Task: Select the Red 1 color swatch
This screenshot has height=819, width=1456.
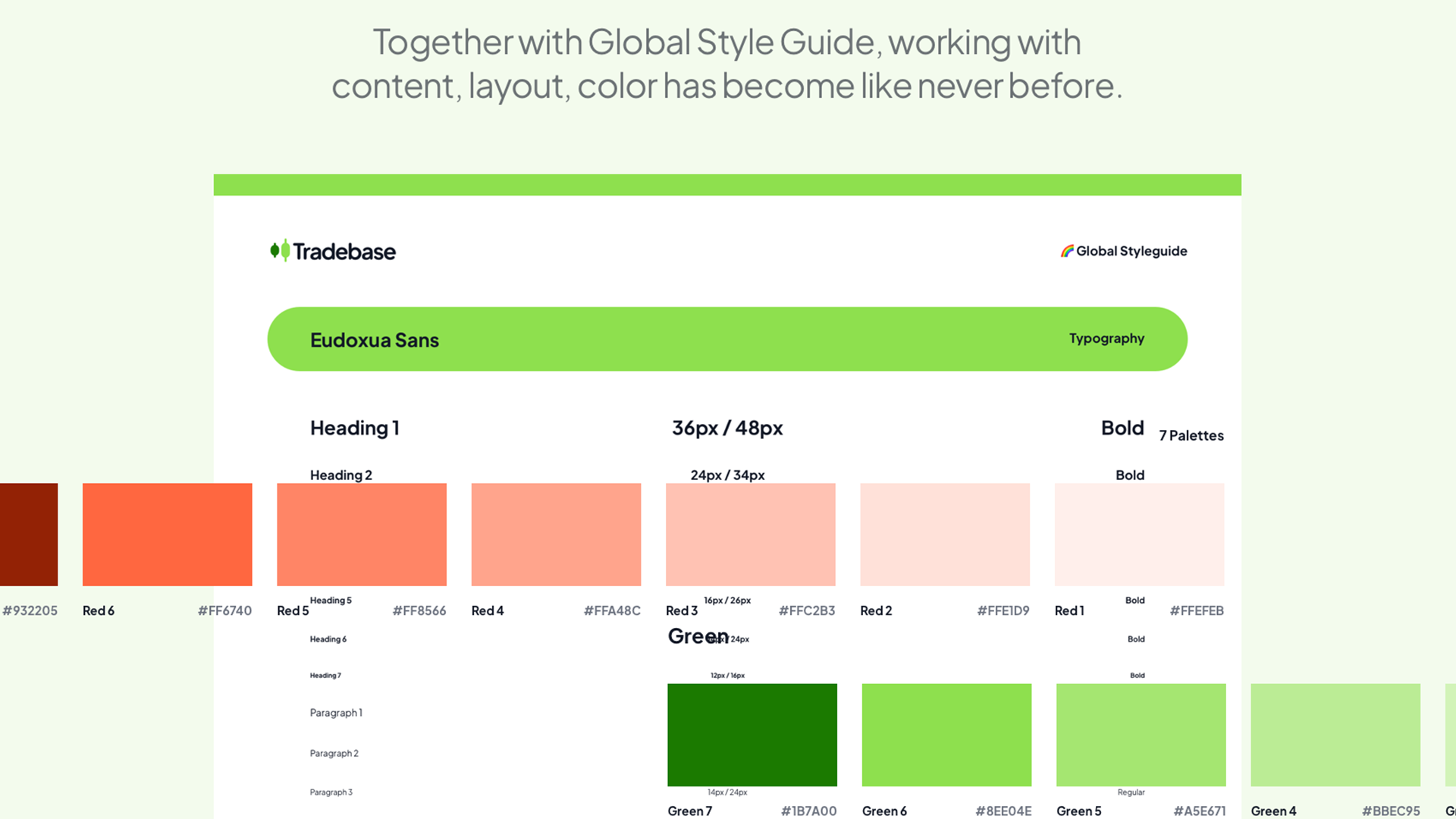Action: 1139,535
